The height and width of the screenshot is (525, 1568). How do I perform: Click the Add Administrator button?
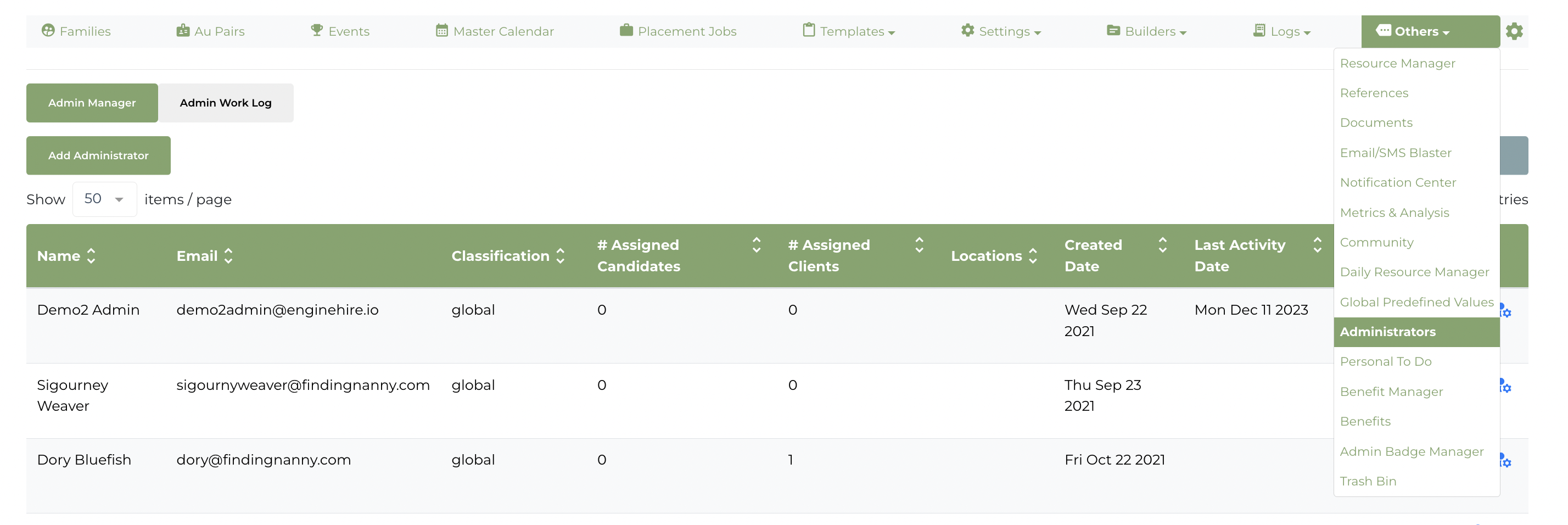pos(98,155)
